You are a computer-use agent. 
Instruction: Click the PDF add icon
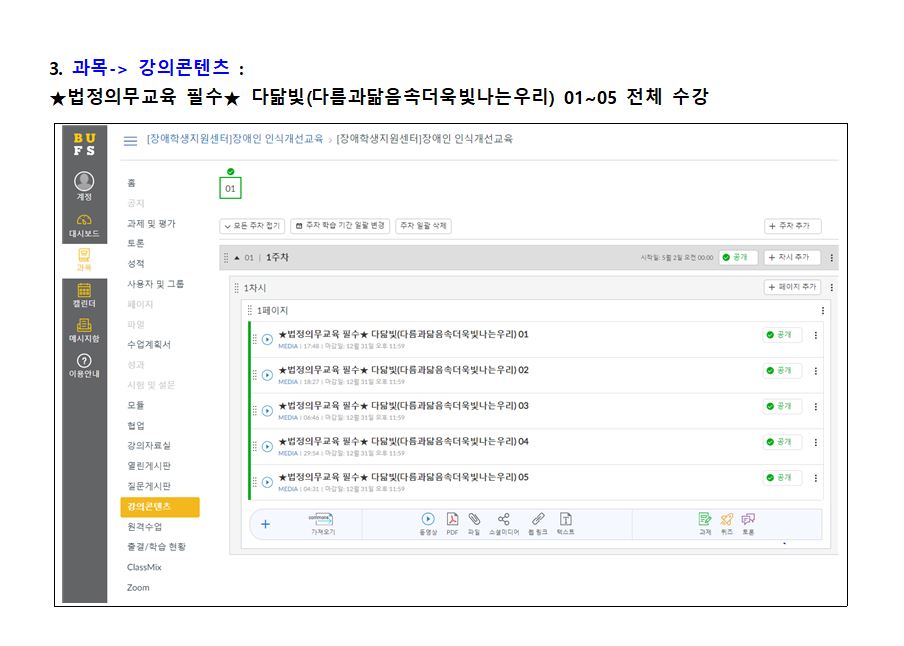tap(452, 519)
